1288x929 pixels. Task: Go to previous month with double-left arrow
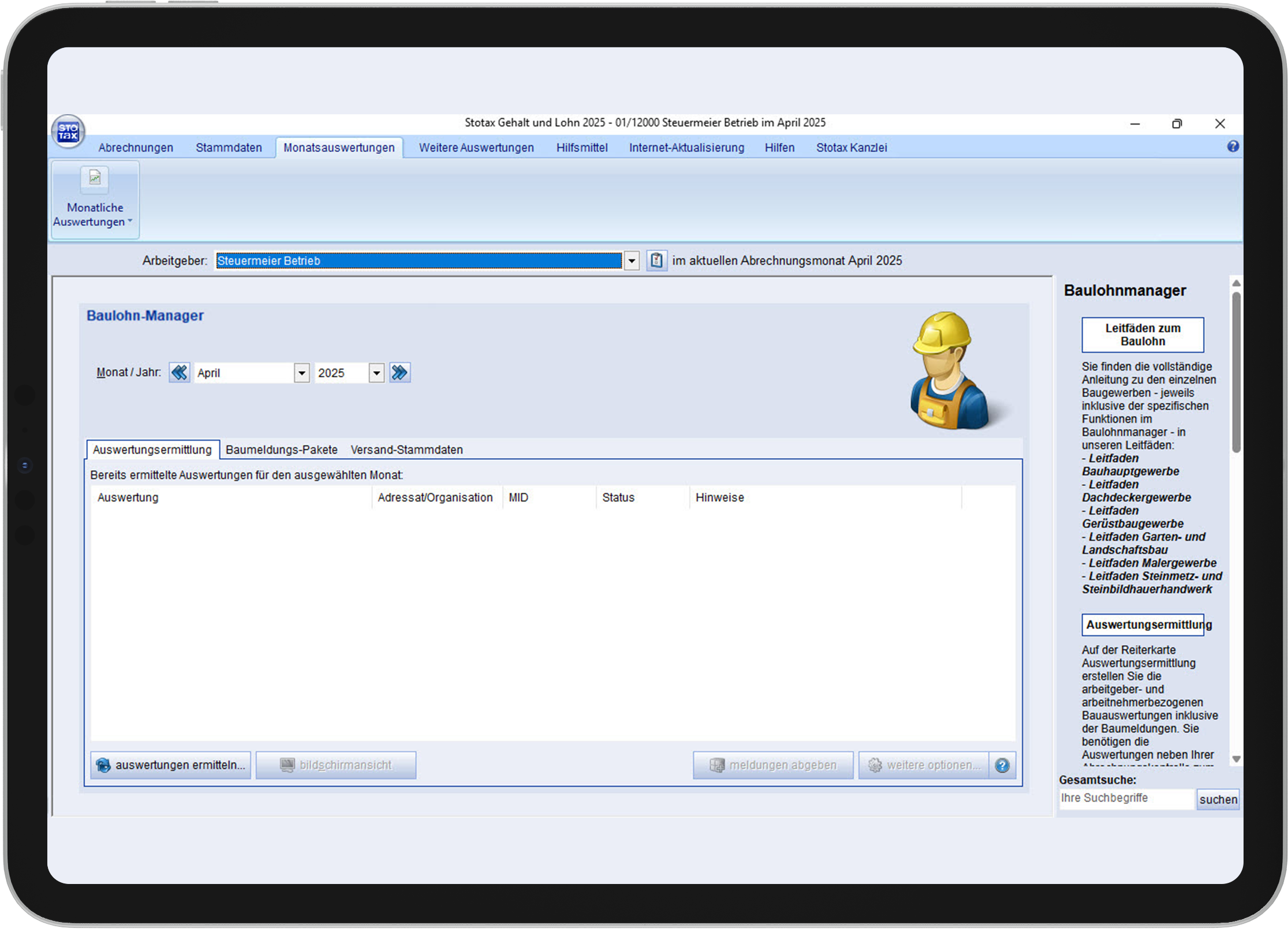pos(180,373)
